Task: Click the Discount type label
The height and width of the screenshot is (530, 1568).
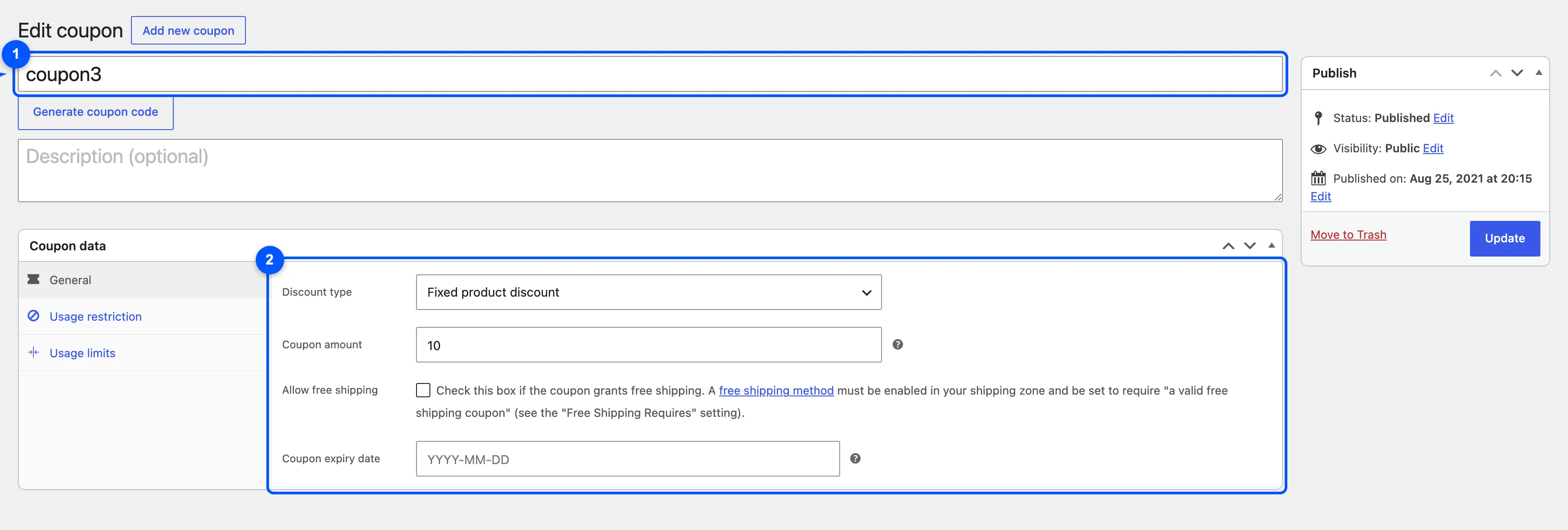Action: point(317,292)
